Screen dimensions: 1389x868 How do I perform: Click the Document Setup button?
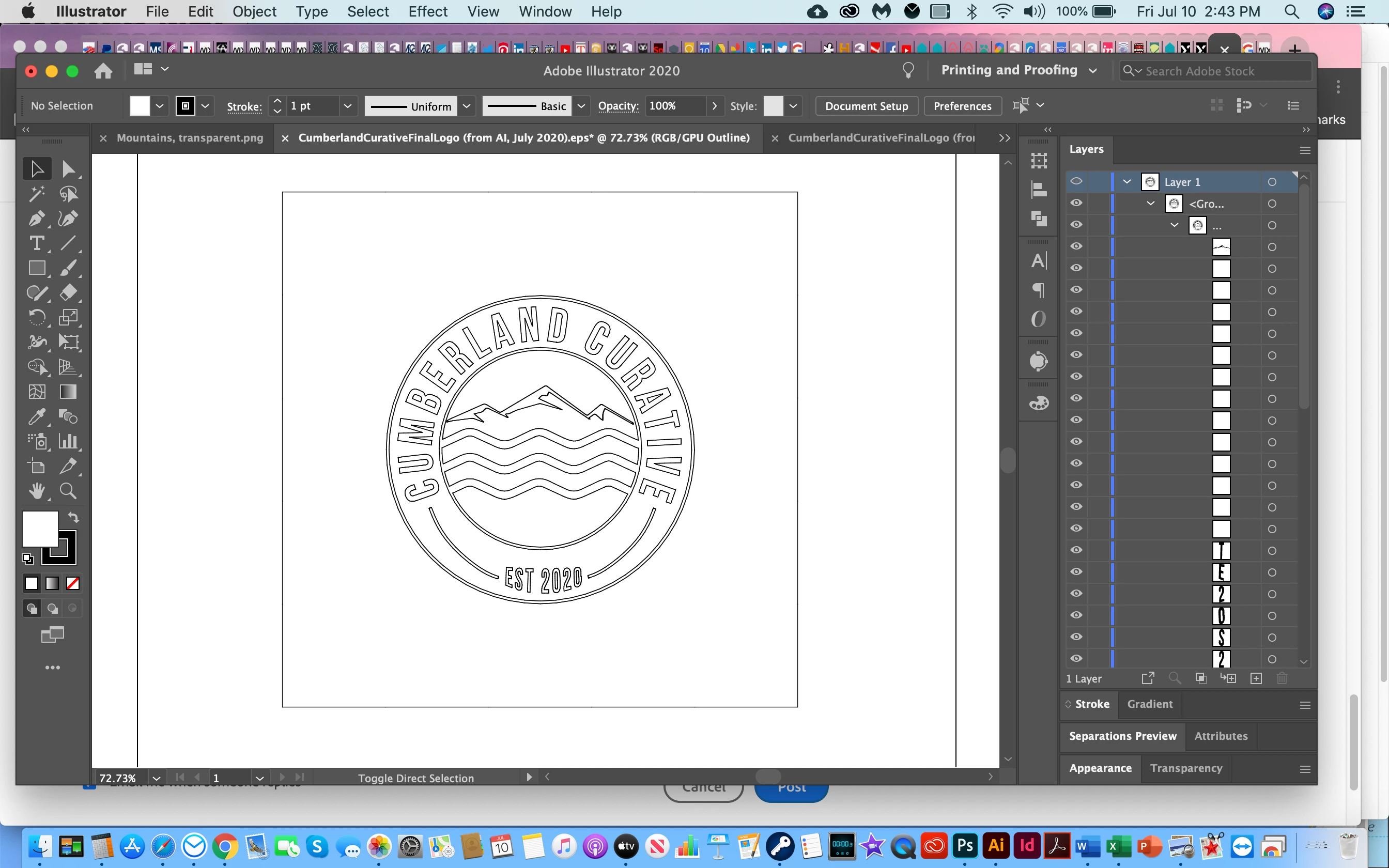(866, 106)
